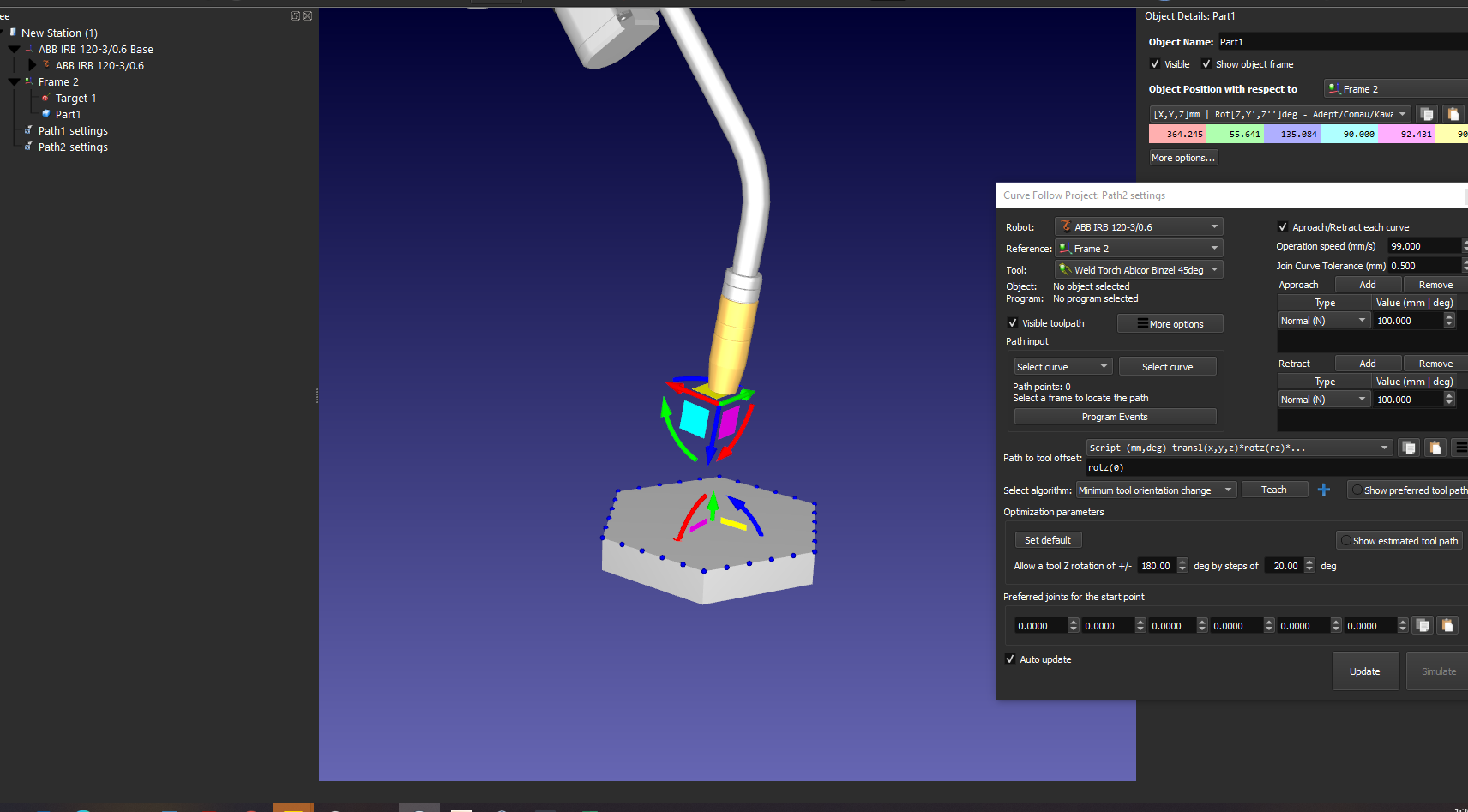Image resolution: width=1468 pixels, height=812 pixels.
Task: Click the Program Events button
Action: coord(1114,417)
